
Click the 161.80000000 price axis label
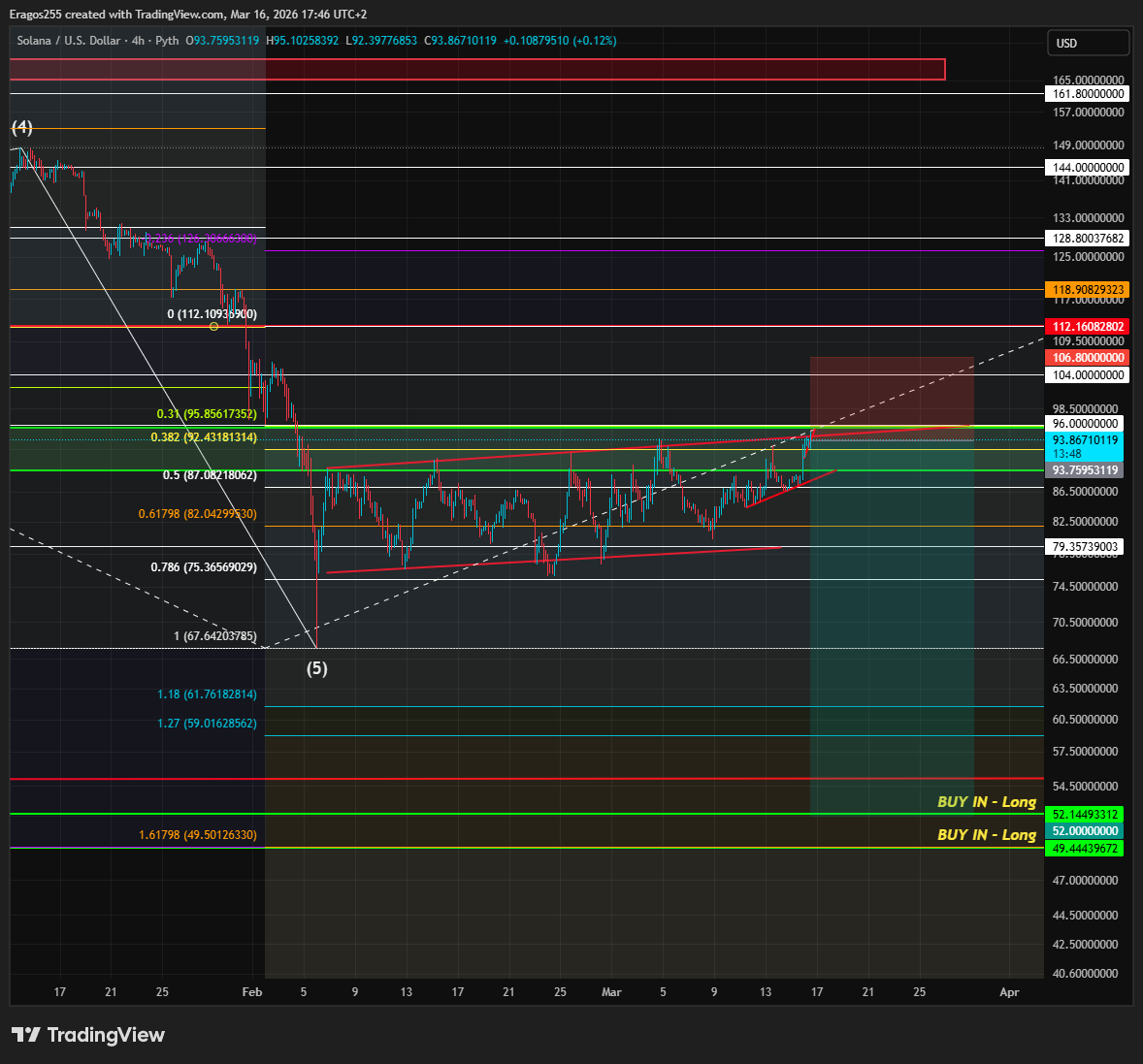1087,94
